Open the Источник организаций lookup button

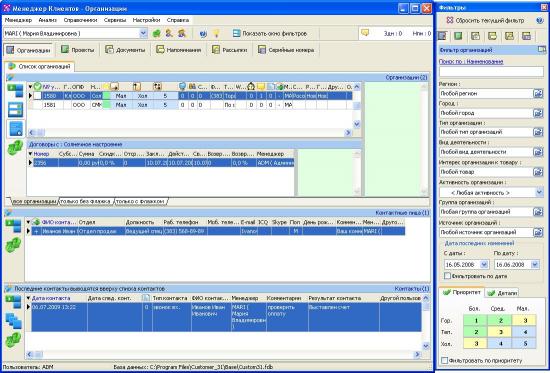538,232
